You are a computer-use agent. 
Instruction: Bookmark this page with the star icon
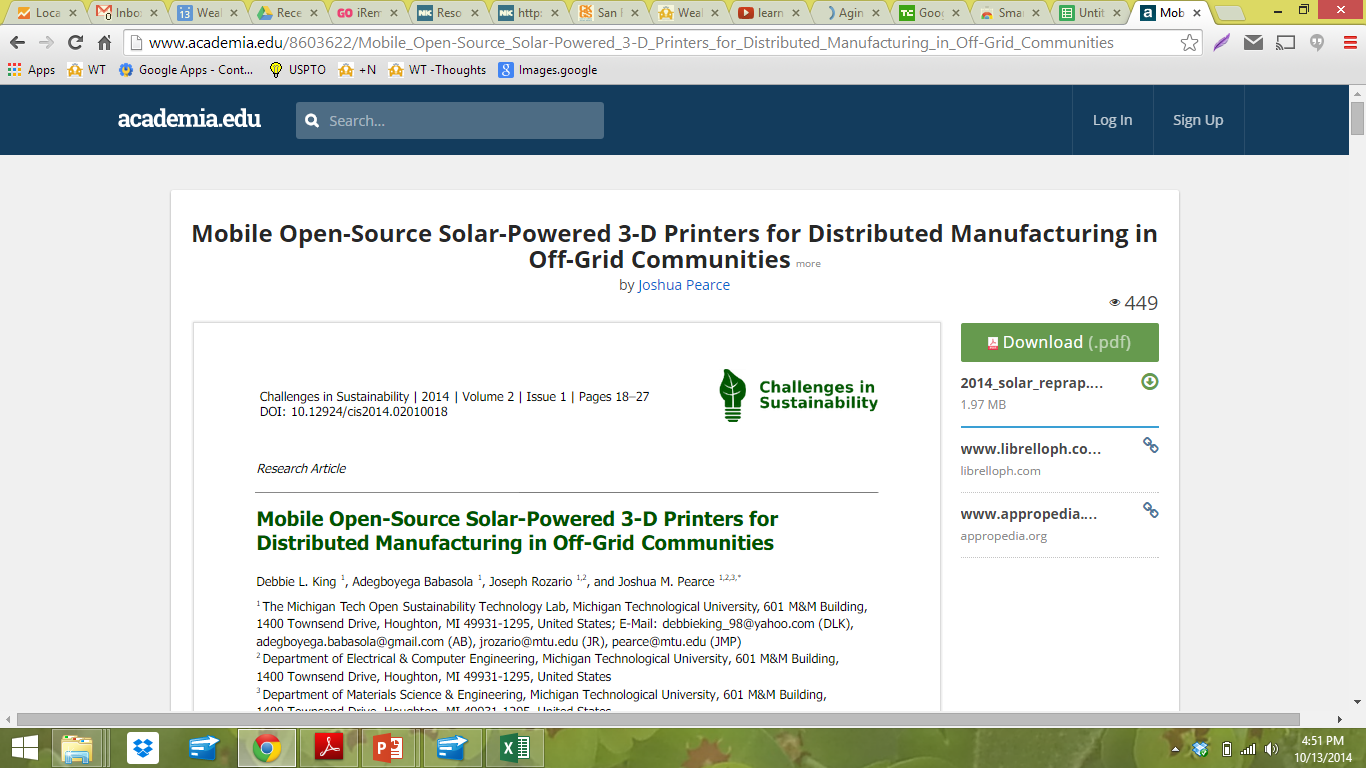tap(1189, 43)
